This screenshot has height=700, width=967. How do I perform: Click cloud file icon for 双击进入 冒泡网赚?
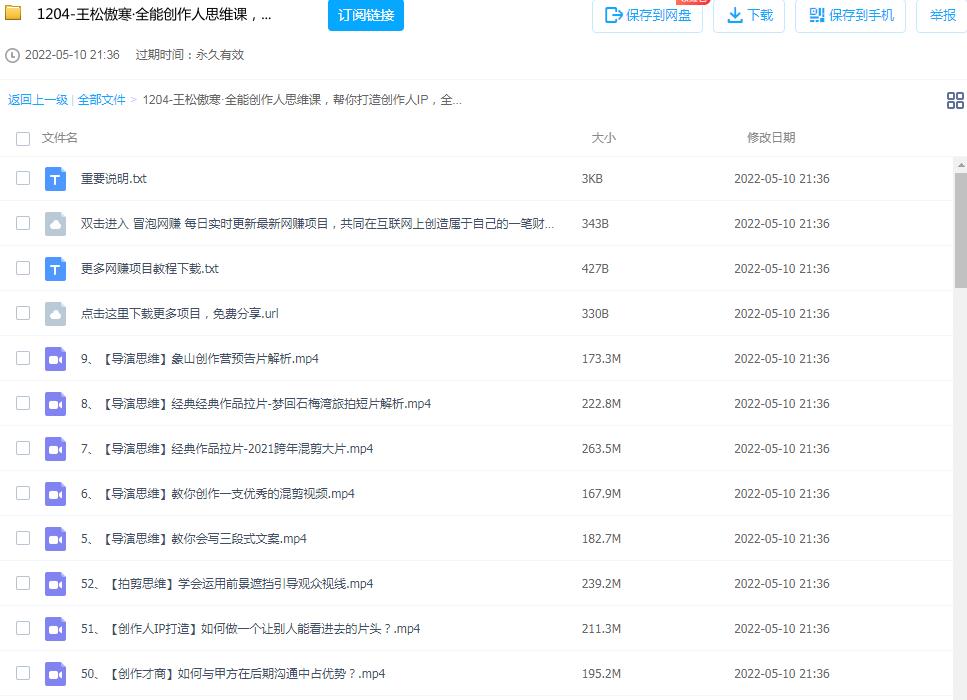[x=56, y=224]
